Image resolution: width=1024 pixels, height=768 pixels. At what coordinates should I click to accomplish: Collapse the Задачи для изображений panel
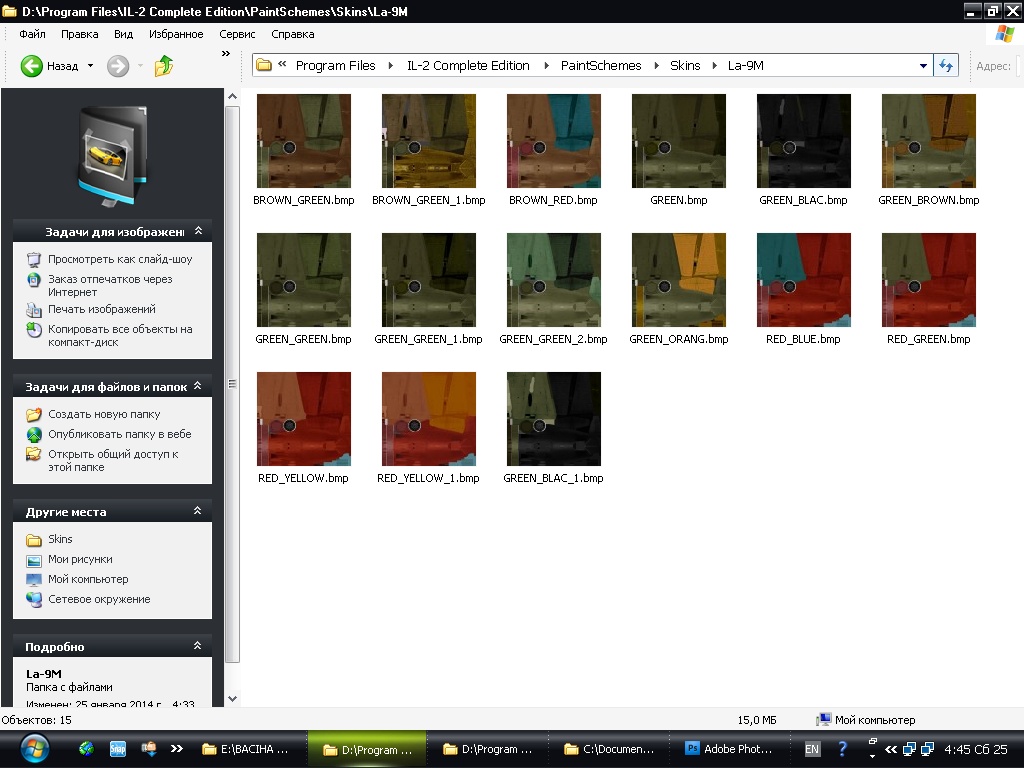tap(199, 231)
